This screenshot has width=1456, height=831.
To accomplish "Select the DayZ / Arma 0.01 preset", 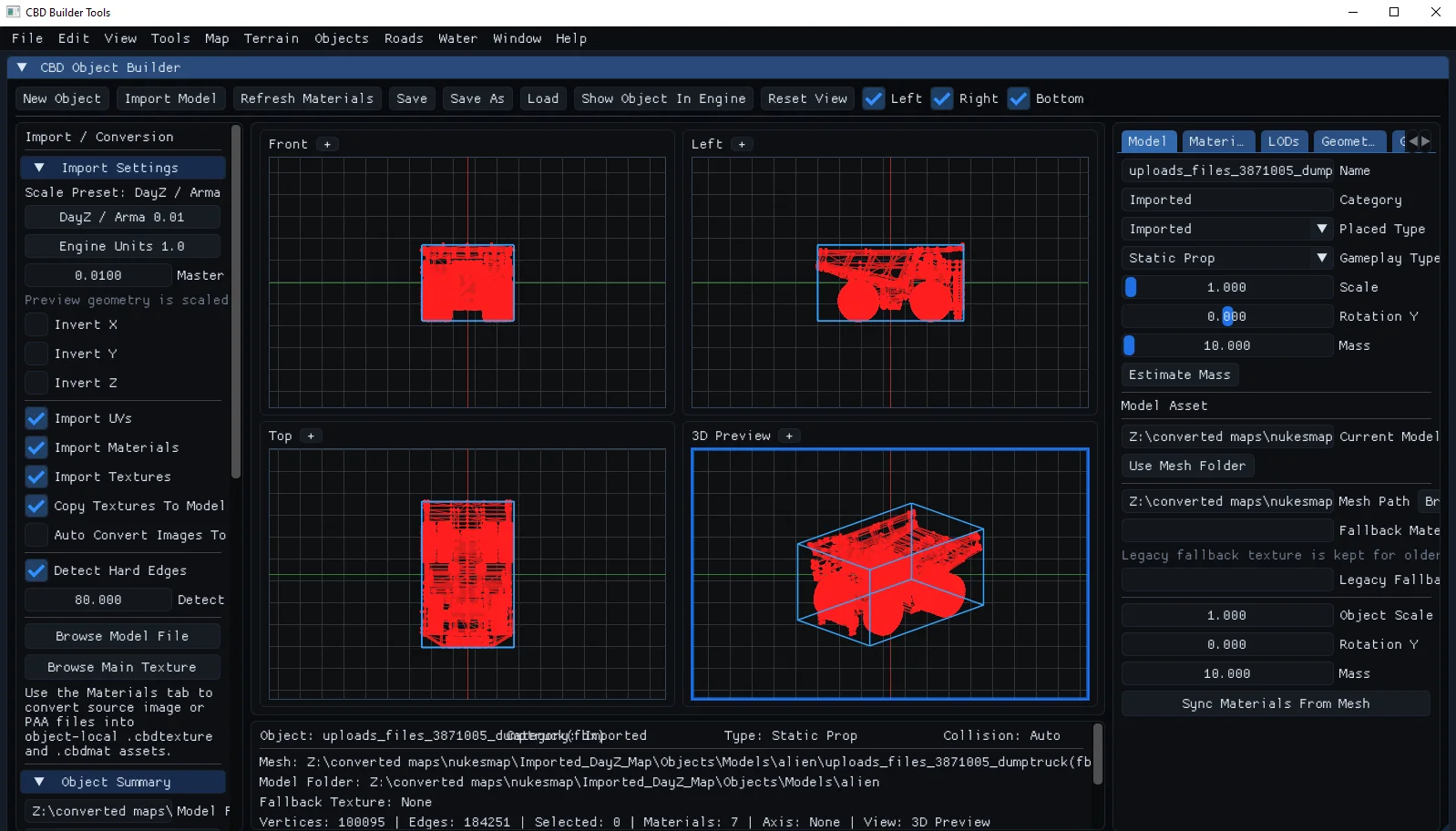I will click(x=122, y=217).
